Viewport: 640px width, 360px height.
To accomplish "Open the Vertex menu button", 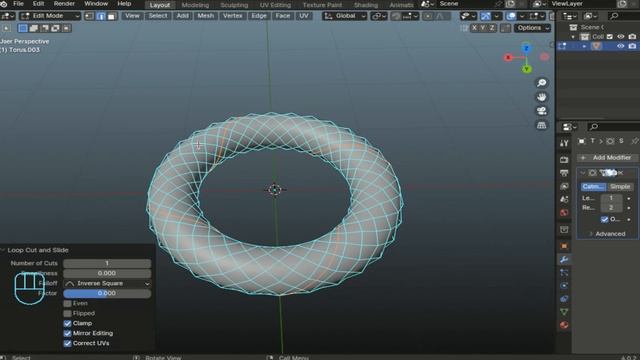I will pos(233,16).
